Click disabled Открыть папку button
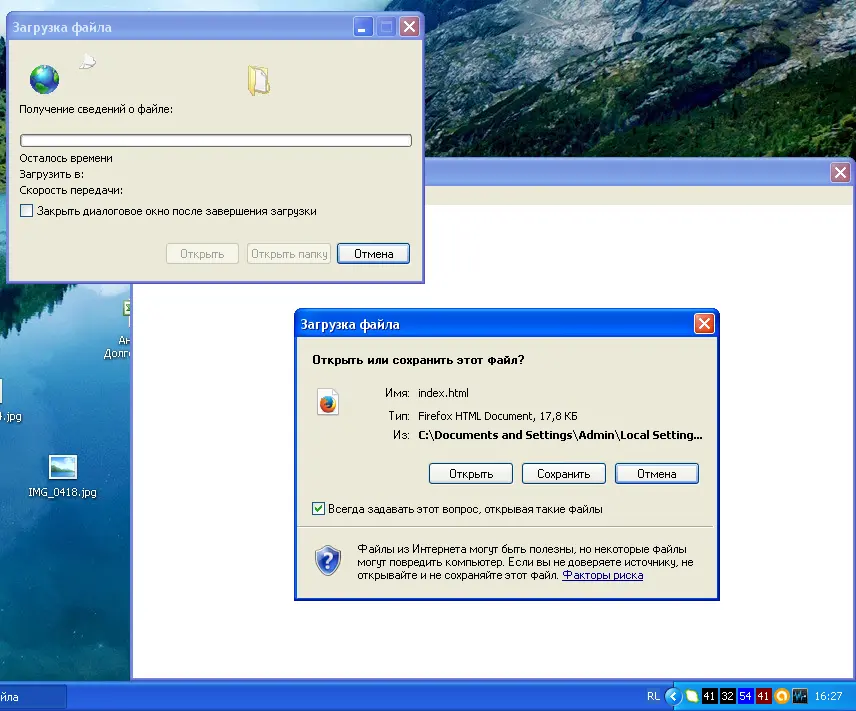856x711 pixels. tap(289, 254)
